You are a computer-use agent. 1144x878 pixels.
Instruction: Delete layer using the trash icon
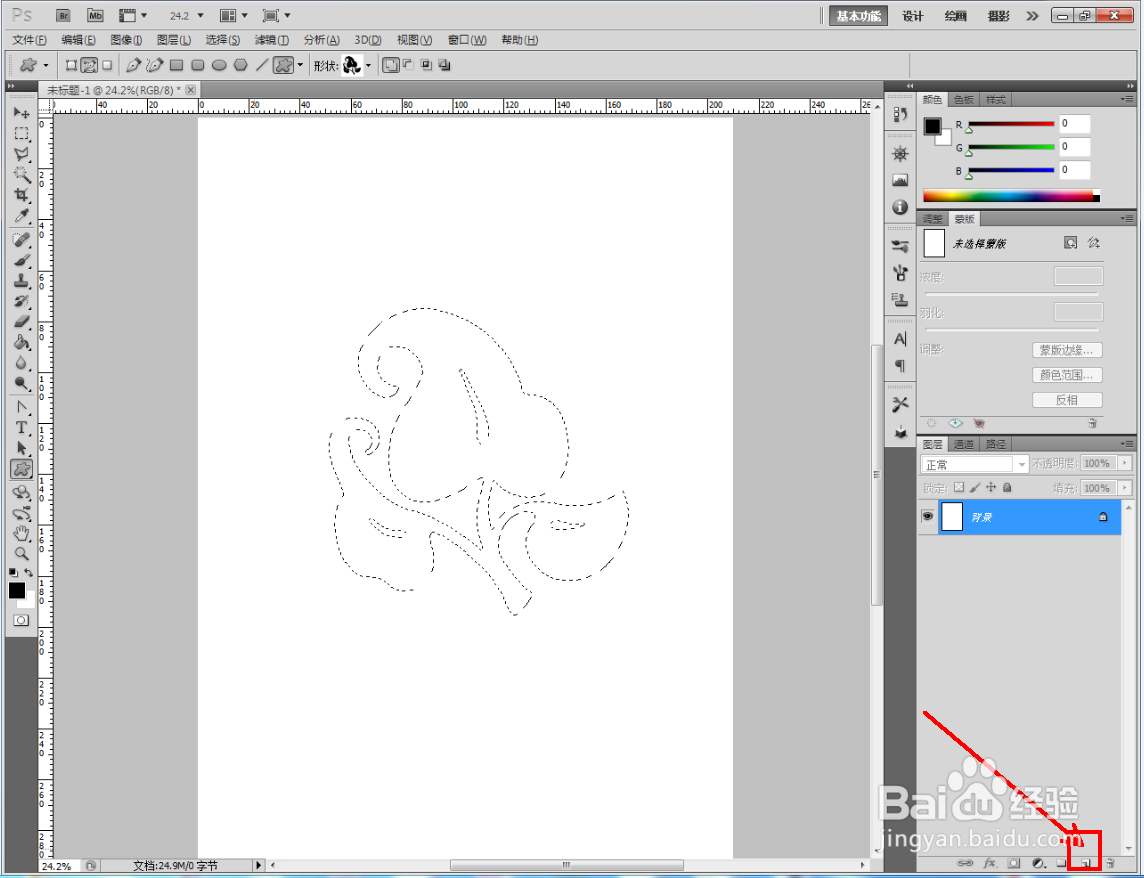1109,863
